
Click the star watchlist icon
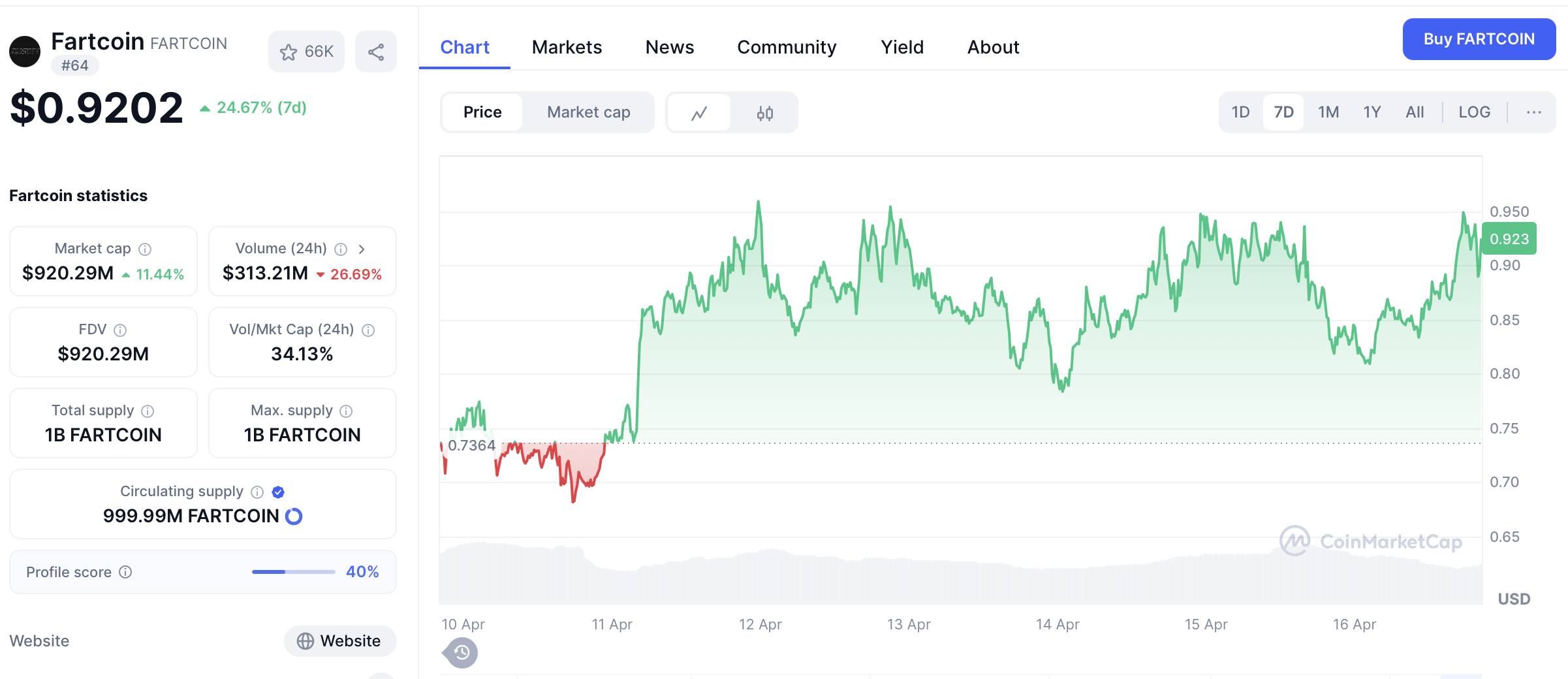point(289,52)
